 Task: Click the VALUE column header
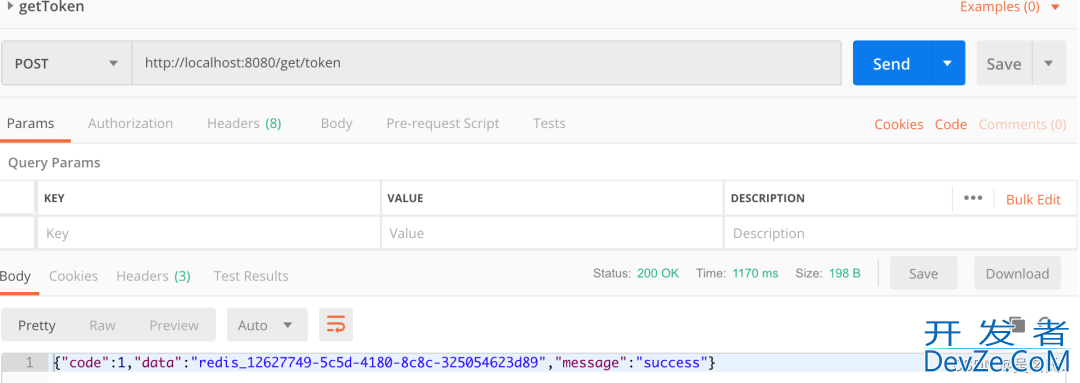tap(405, 198)
